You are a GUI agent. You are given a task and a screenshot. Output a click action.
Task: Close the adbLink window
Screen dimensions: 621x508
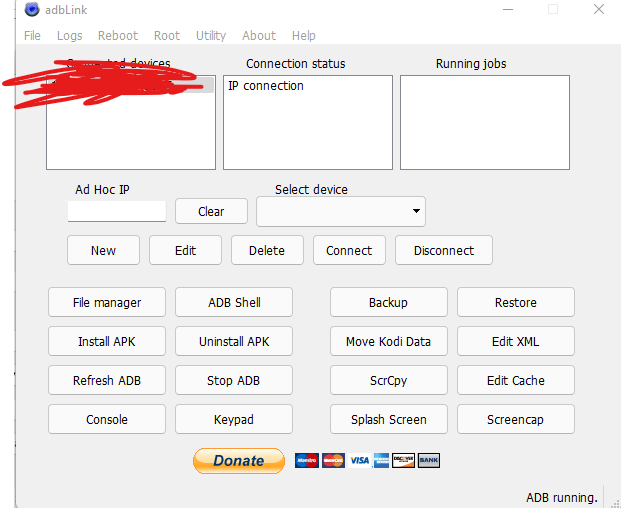[x=599, y=9]
